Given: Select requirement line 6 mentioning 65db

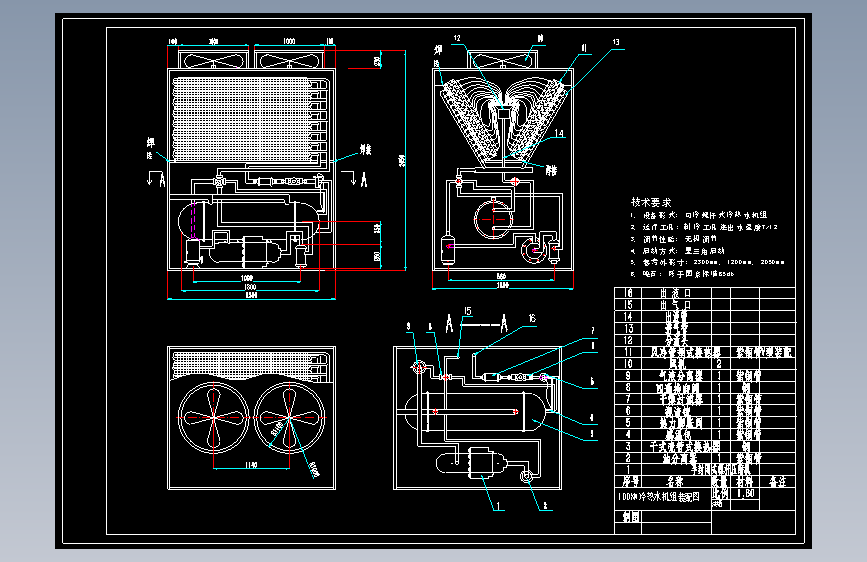Looking at the screenshot, I should [682, 274].
